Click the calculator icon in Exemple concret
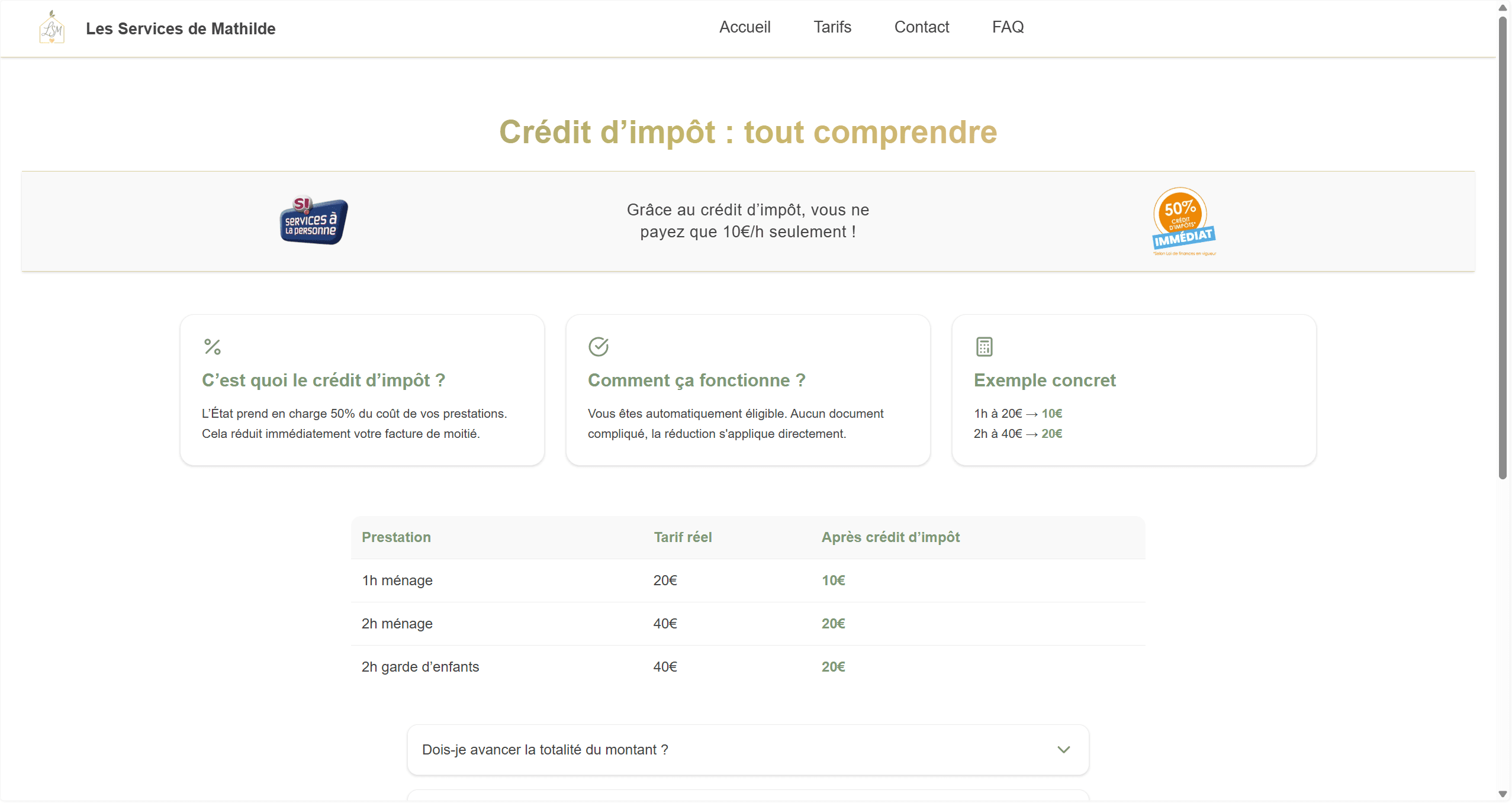Image resolution: width=1512 pixels, height=803 pixels. 984,347
